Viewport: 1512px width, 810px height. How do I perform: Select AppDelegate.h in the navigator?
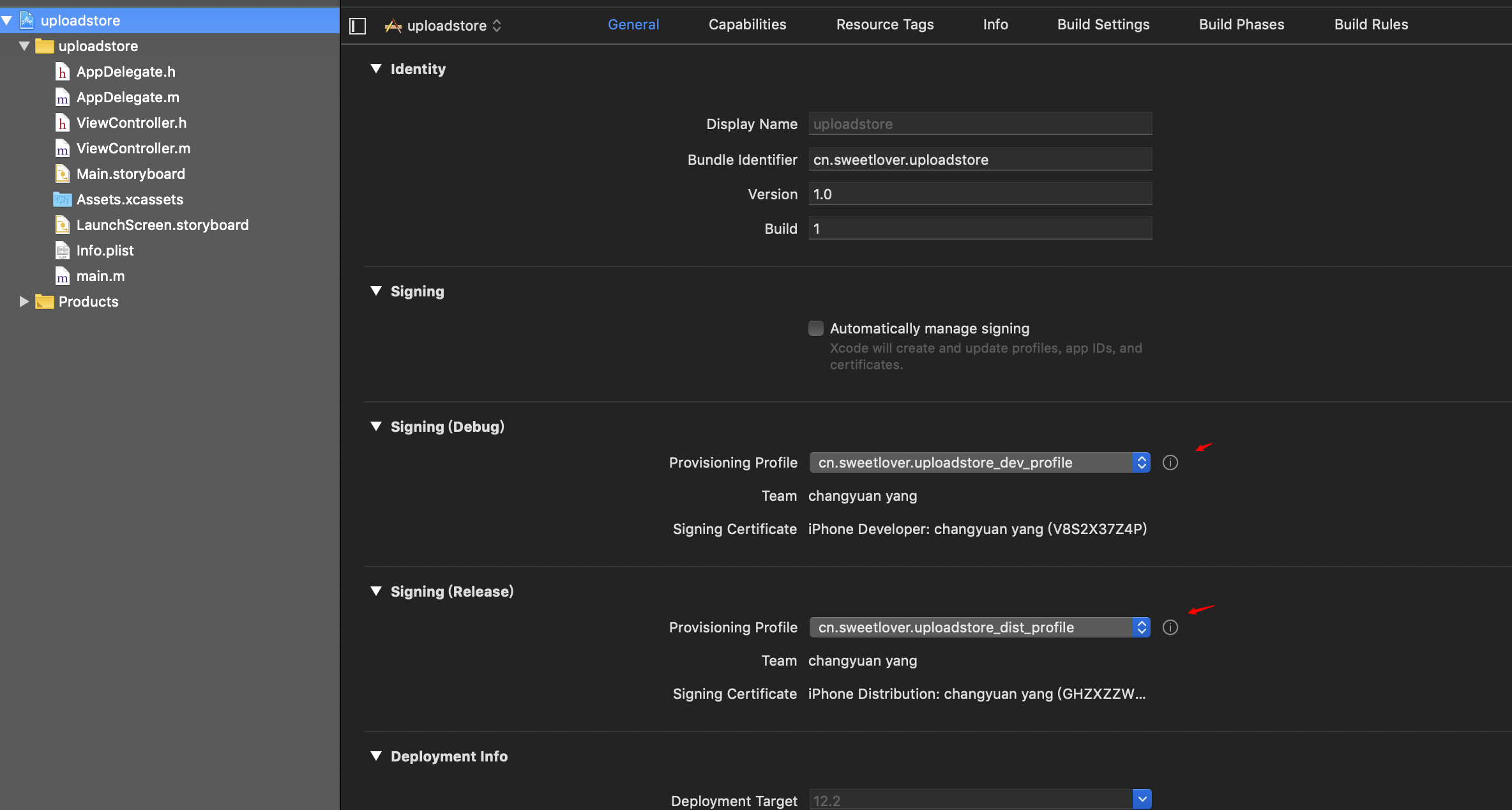click(x=170, y=72)
